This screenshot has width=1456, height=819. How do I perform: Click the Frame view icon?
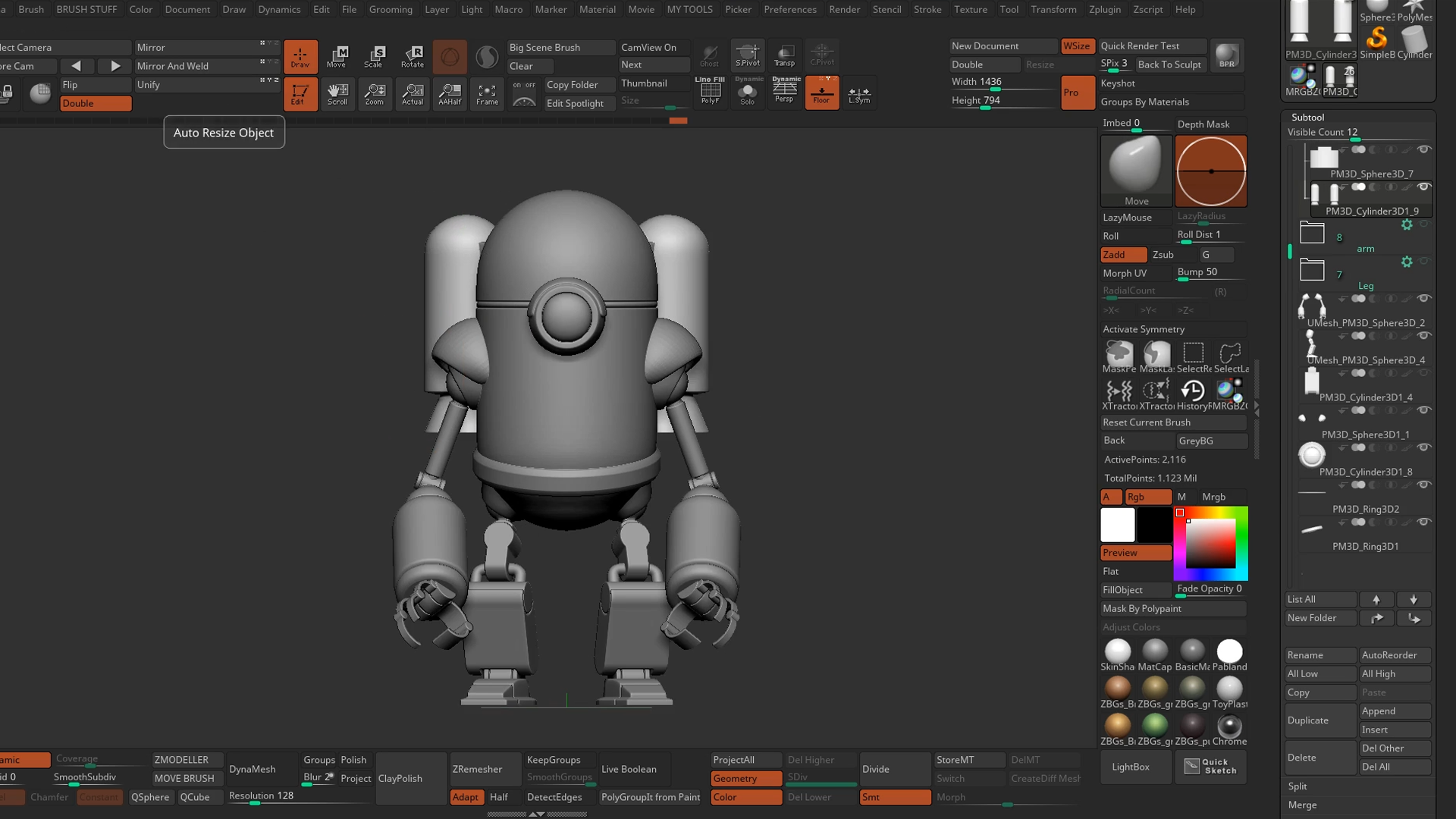487,94
